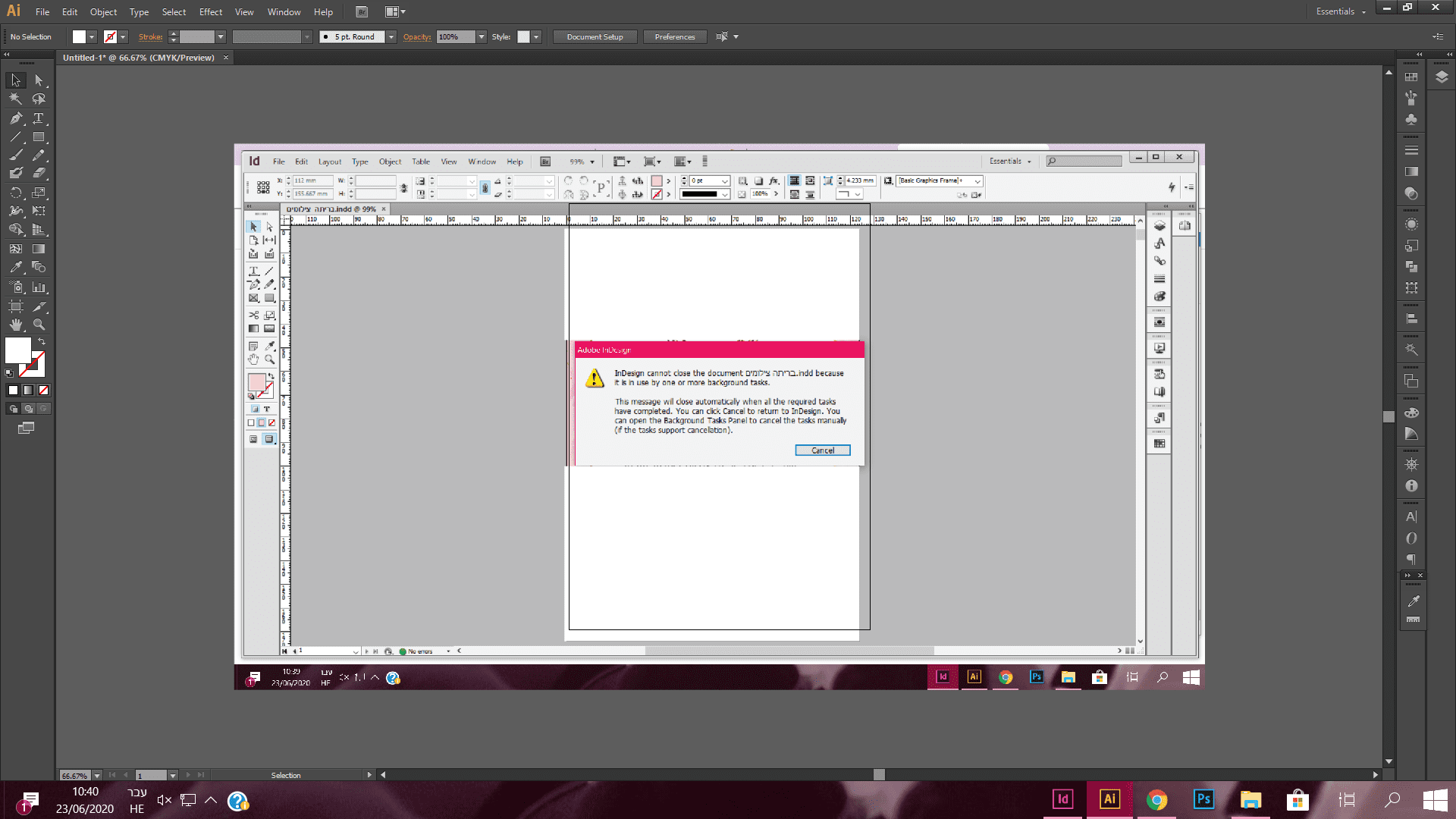Image resolution: width=1456 pixels, height=819 pixels.
Task: Set fill mode to None
Action: (x=44, y=391)
